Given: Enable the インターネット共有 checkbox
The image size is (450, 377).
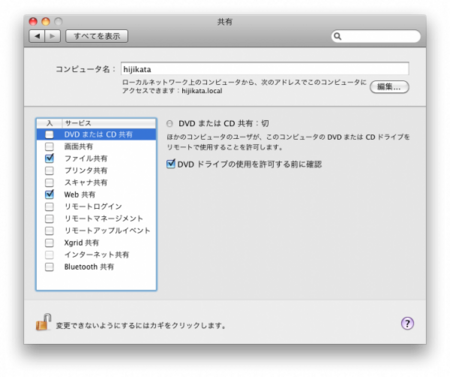Looking at the screenshot, I should tap(49, 255).
